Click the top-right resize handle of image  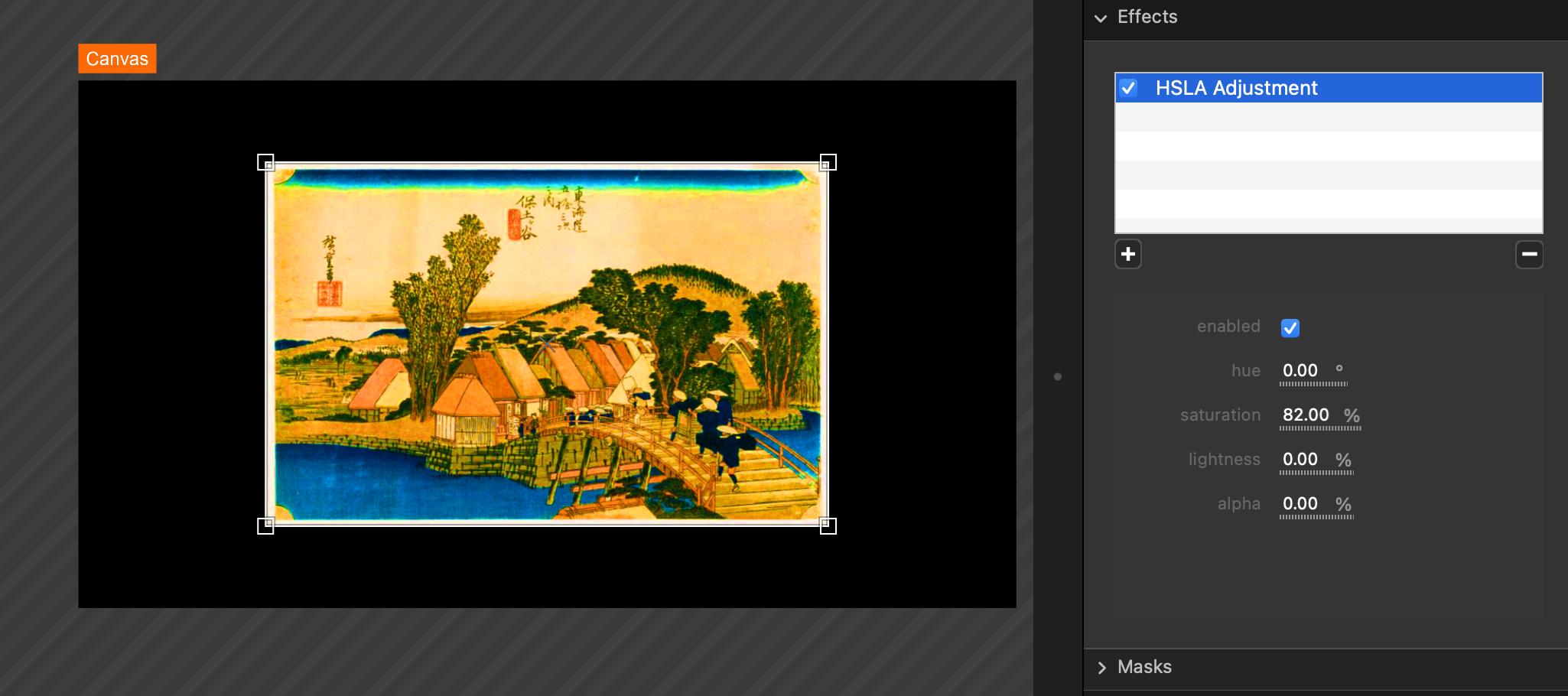pos(828,162)
